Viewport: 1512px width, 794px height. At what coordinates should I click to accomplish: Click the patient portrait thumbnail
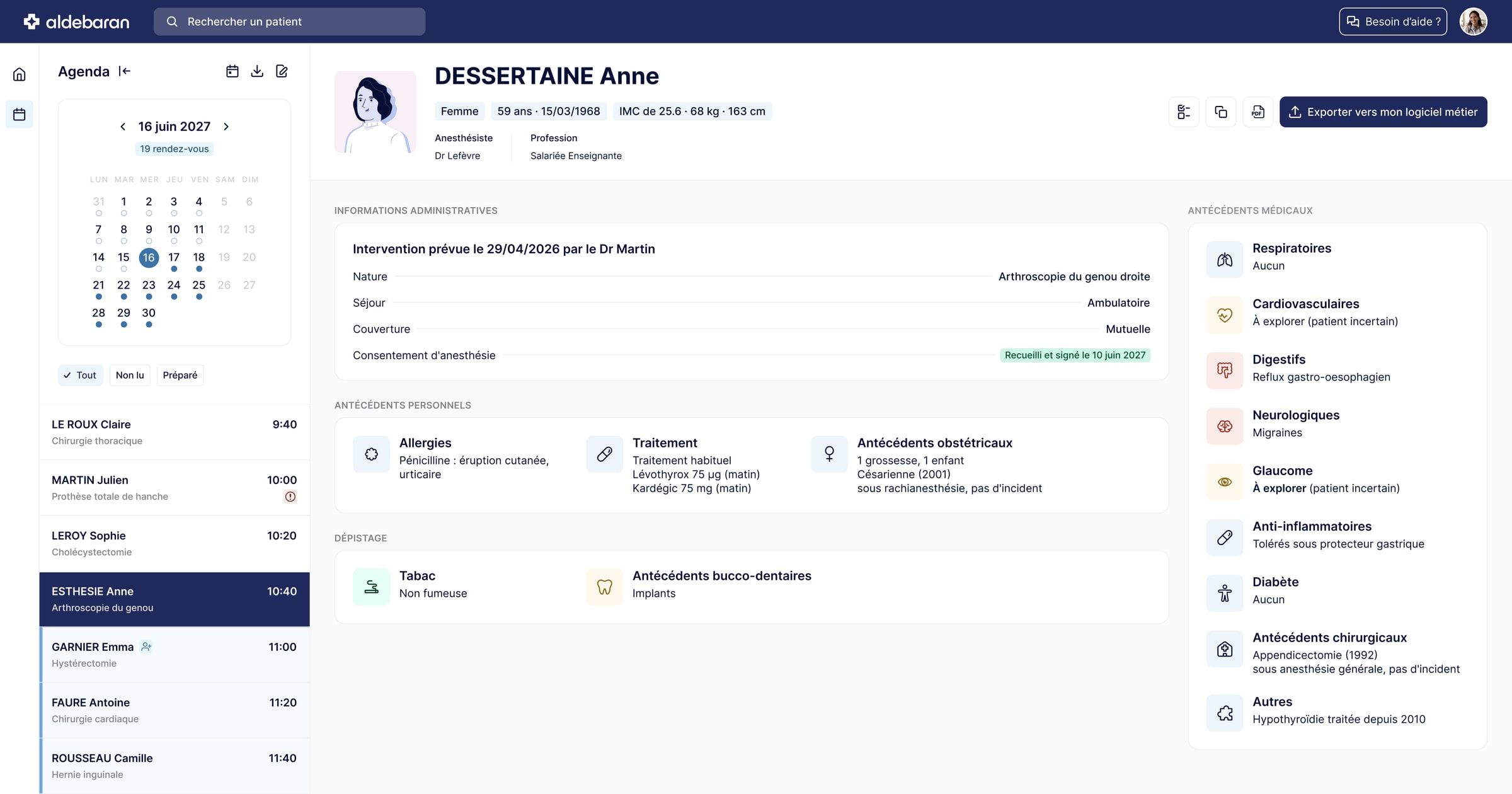pos(375,112)
